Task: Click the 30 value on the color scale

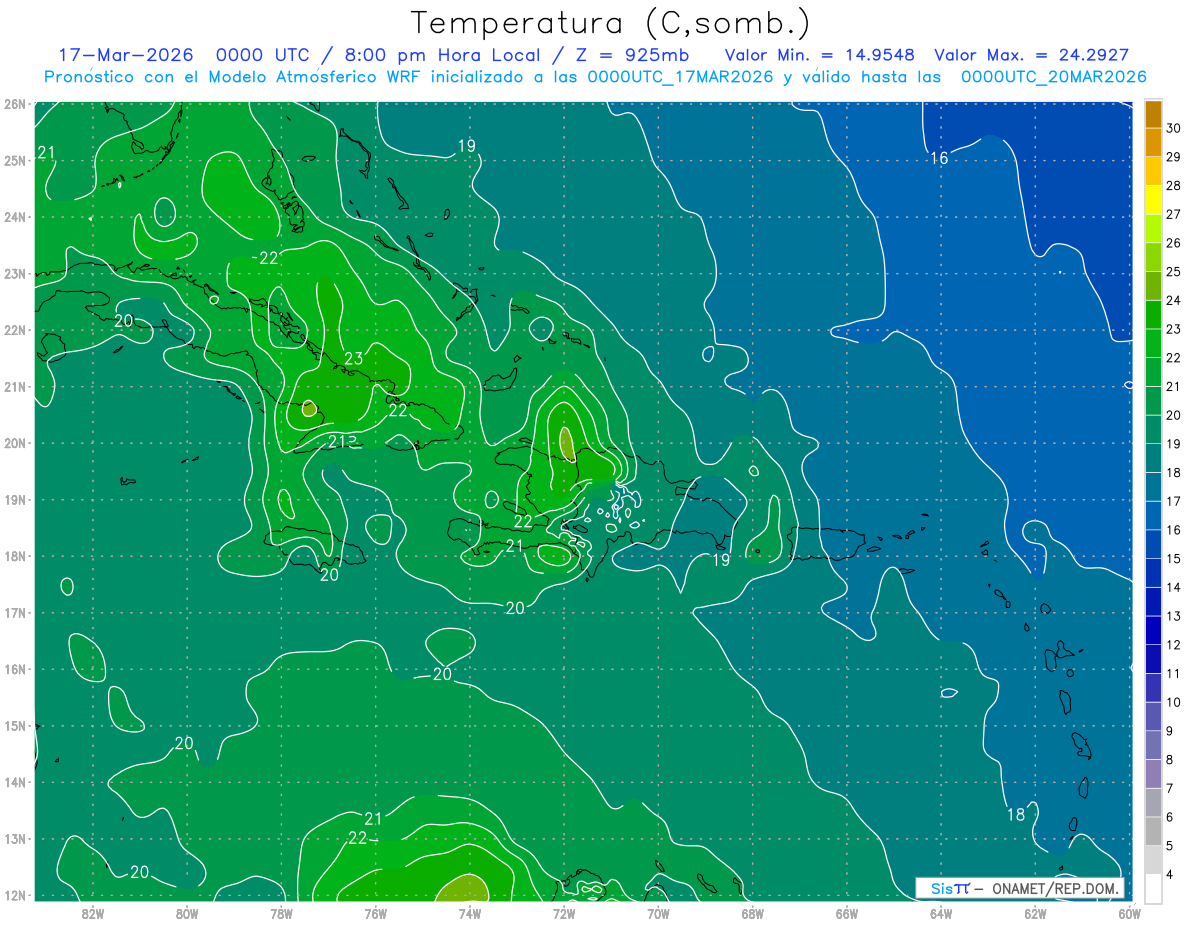Action: pos(1173,128)
